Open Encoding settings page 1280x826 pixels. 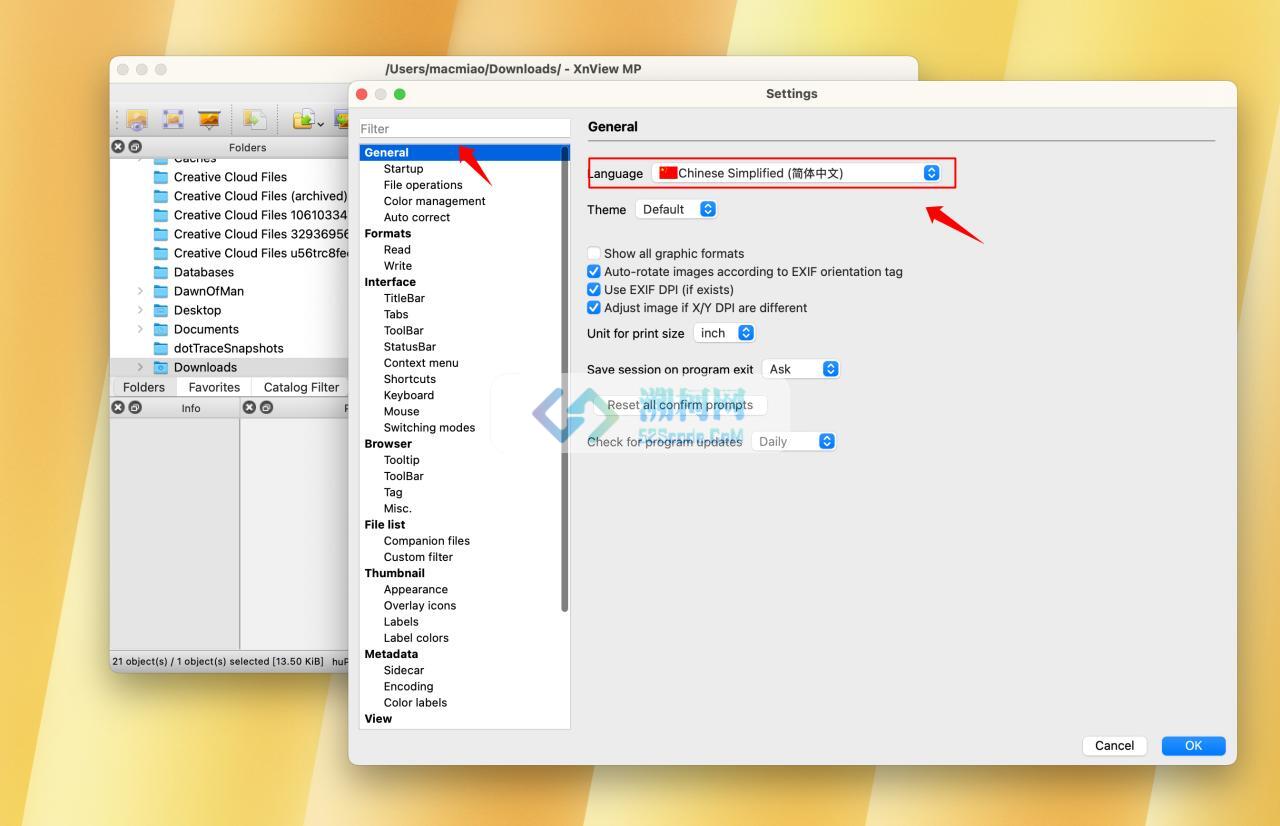[408, 686]
